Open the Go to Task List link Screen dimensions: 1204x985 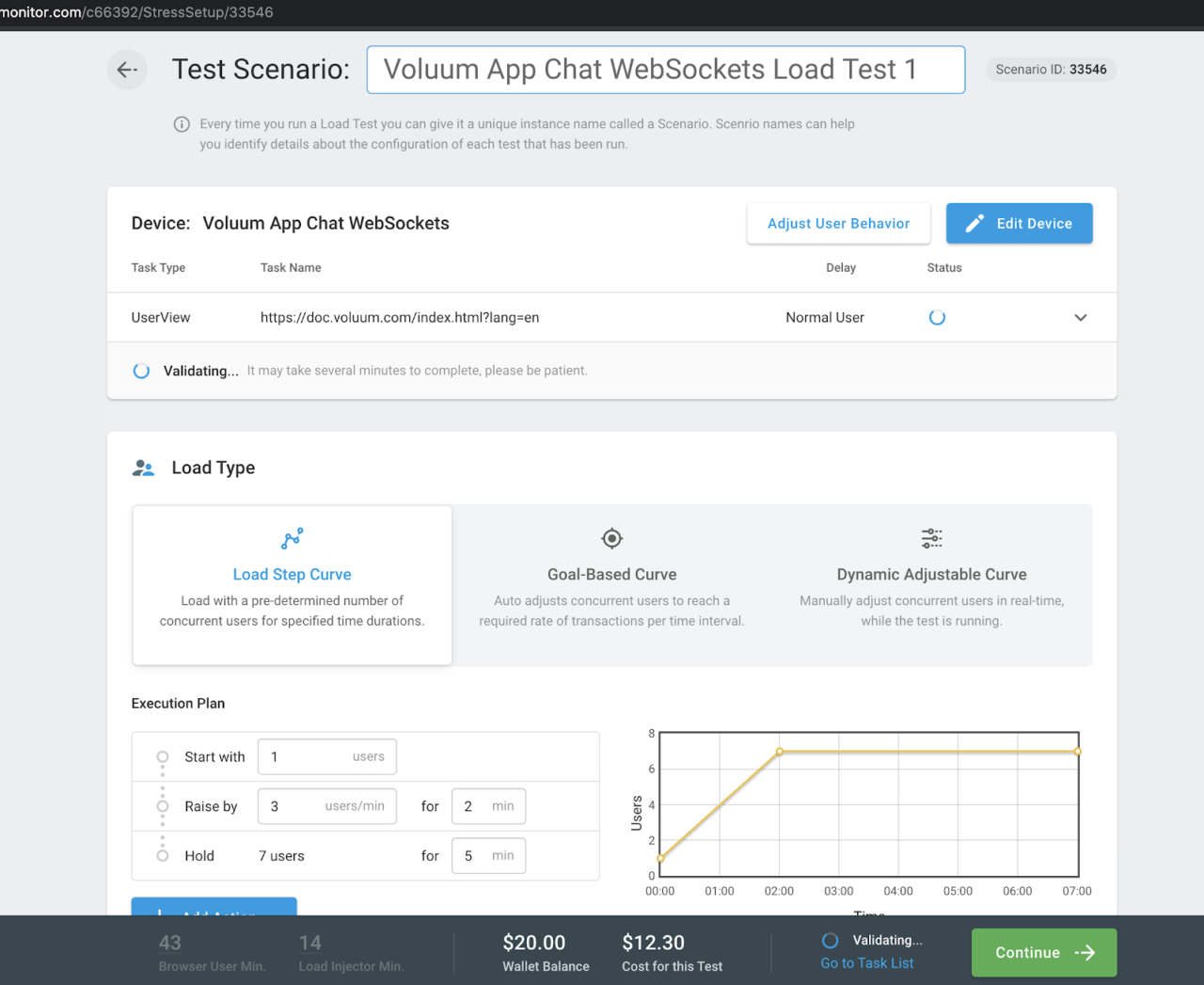point(866,962)
